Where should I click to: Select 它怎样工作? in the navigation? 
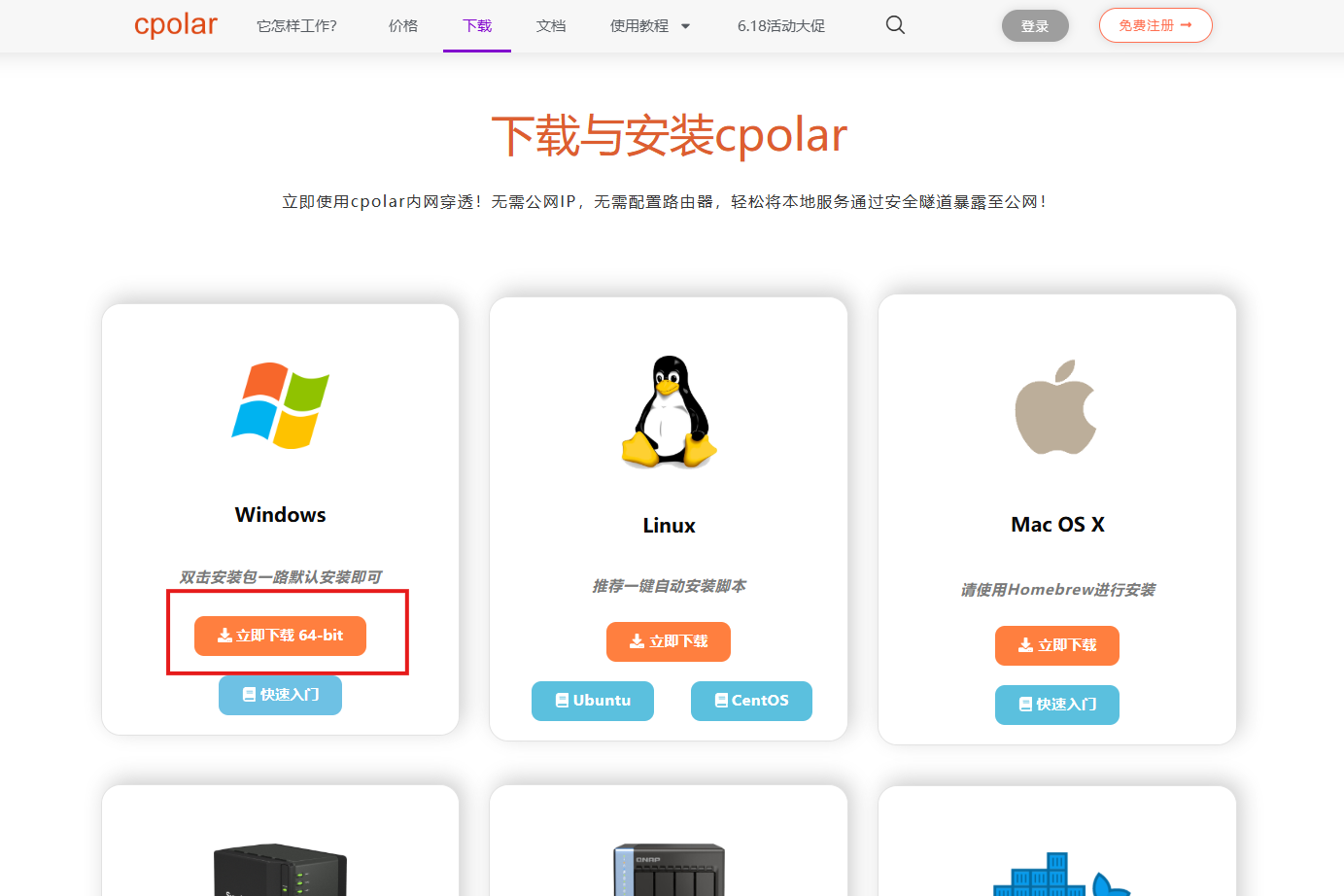tap(296, 26)
